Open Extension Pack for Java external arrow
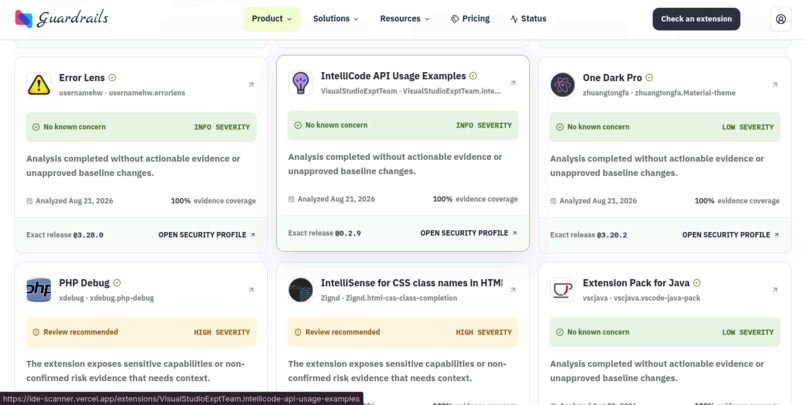The width and height of the screenshot is (806, 405). 775,290
